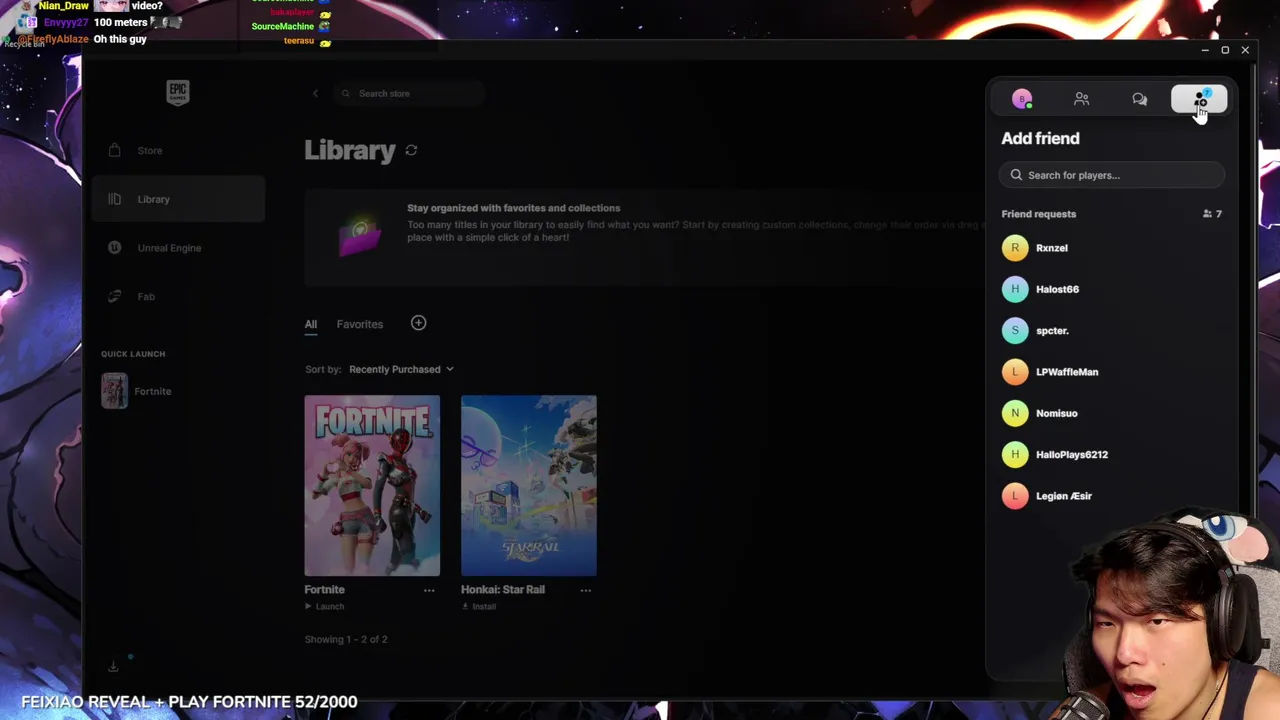Image resolution: width=1280 pixels, height=720 pixels.
Task: Select the add friend icon tab
Action: click(1199, 99)
